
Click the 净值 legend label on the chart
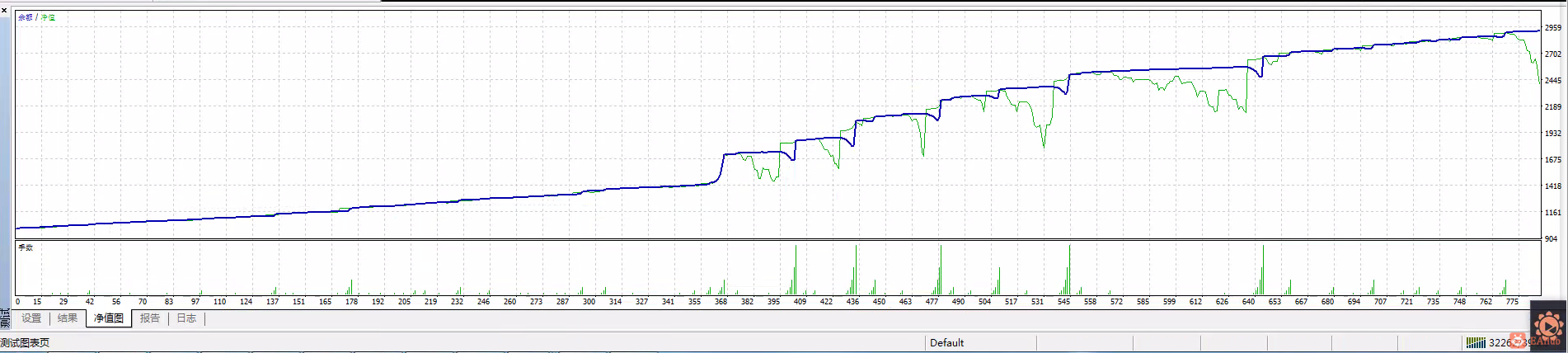click(48, 17)
